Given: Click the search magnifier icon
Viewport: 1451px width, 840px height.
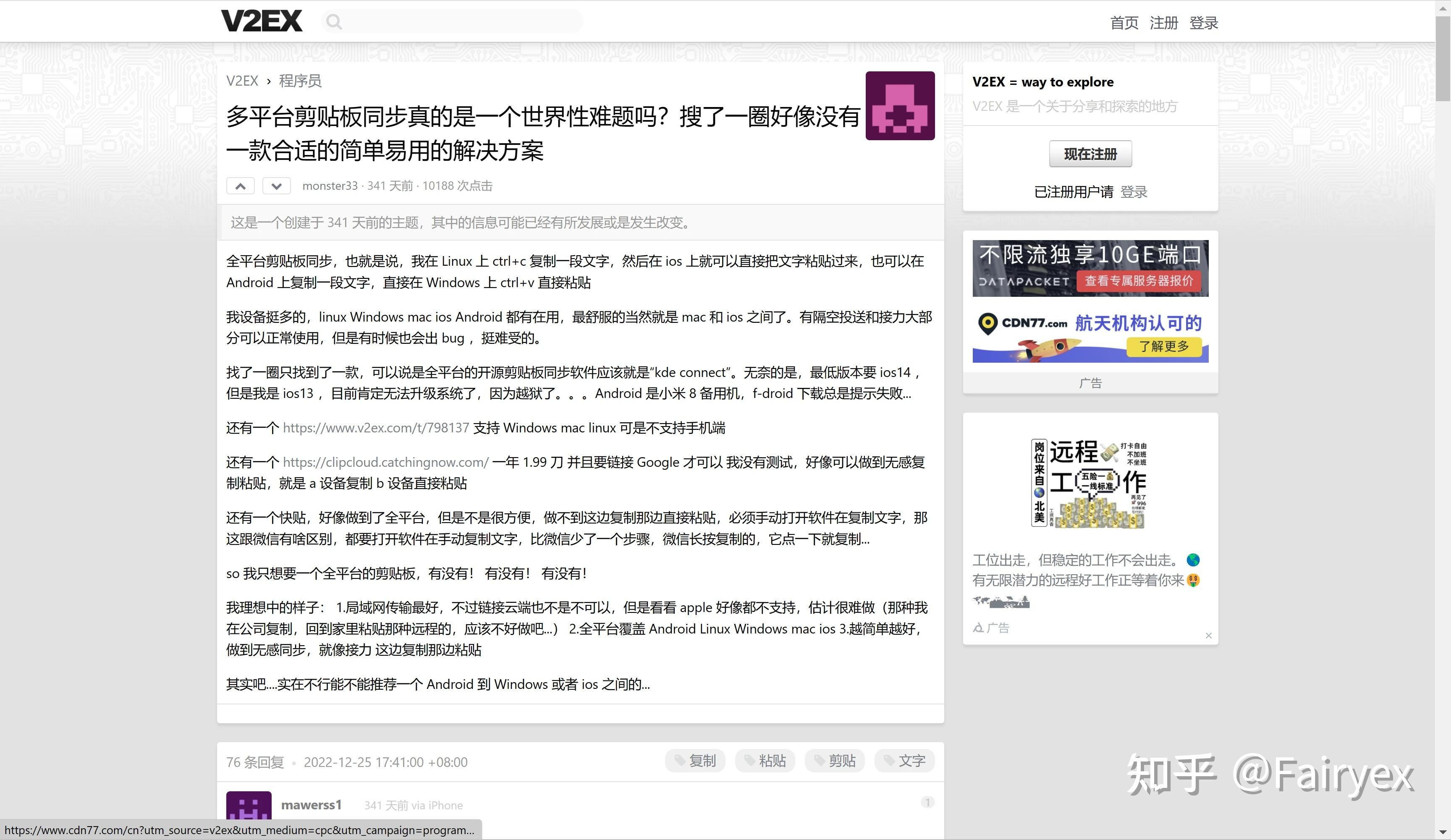Looking at the screenshot, I should point(334,21).
